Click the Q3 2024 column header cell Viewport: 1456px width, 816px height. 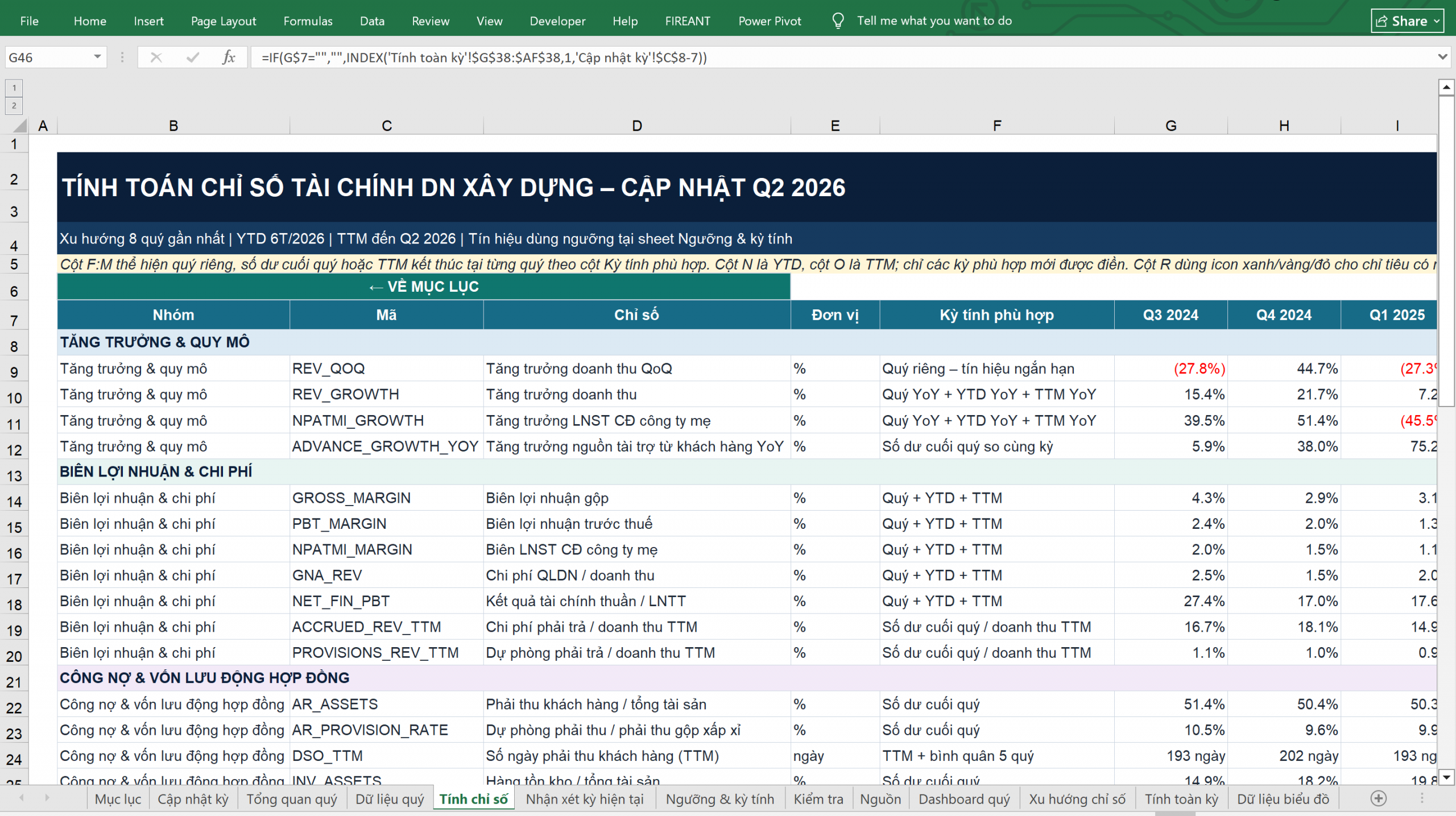(x=1170, y=315)
